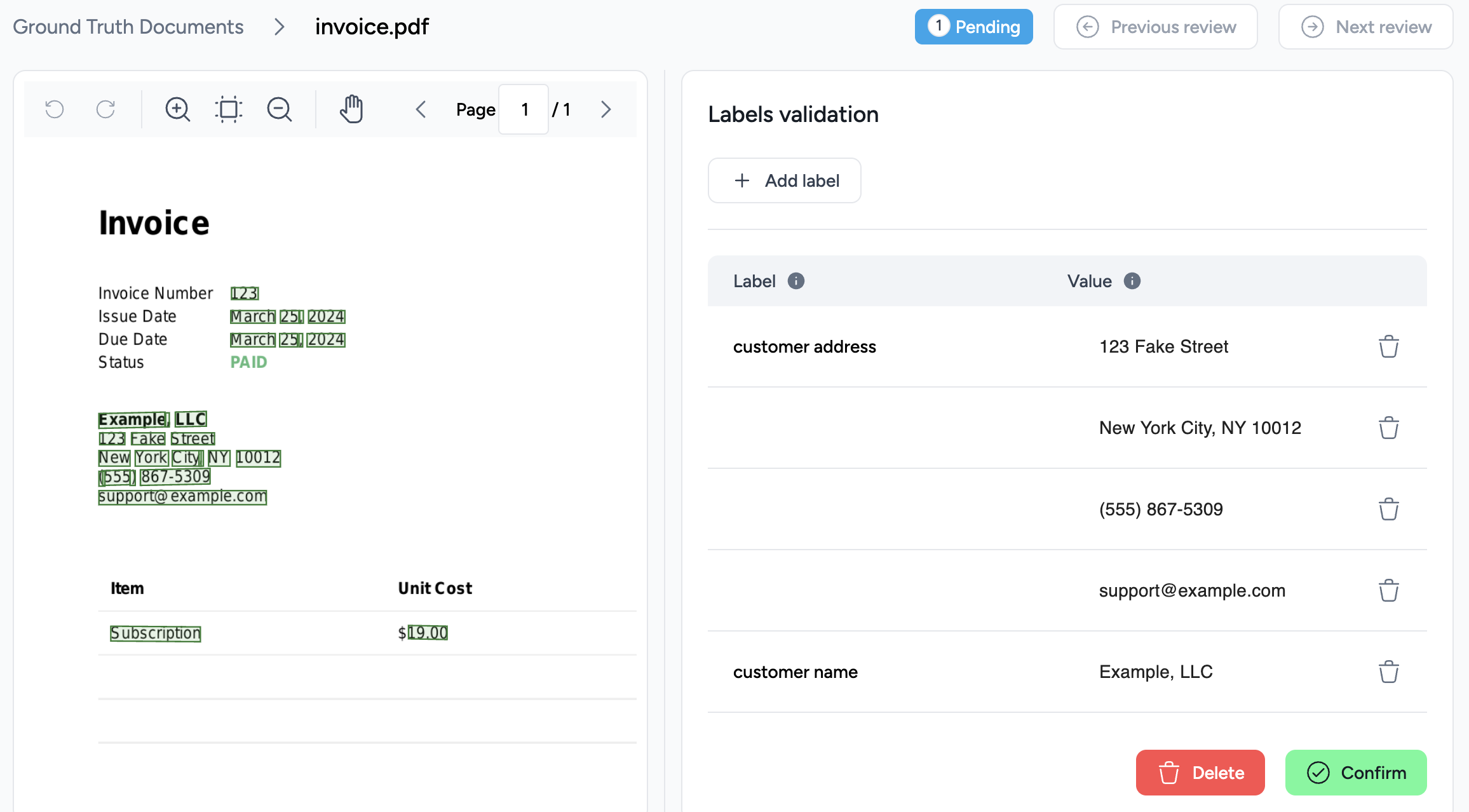The width and height of the screenshot is (1469, 812).
Task: Go to the Next review
Action: 1365,27
